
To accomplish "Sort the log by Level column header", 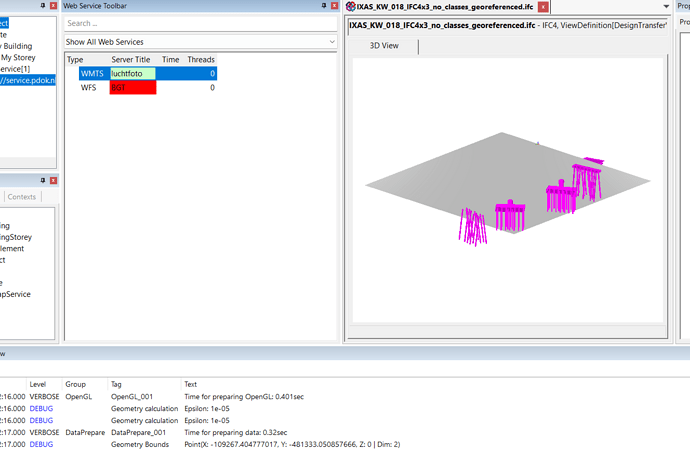I will (x=38, y=384).
